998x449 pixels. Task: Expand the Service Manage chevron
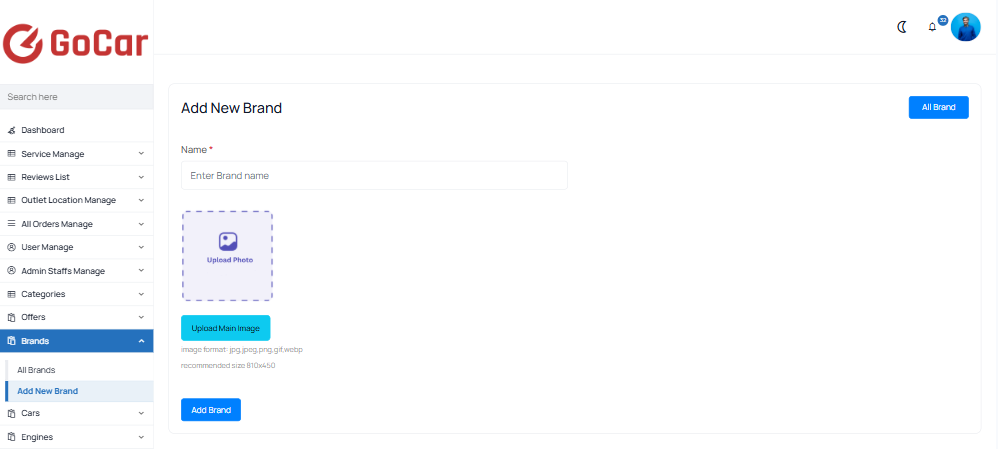tap(141, 154)
